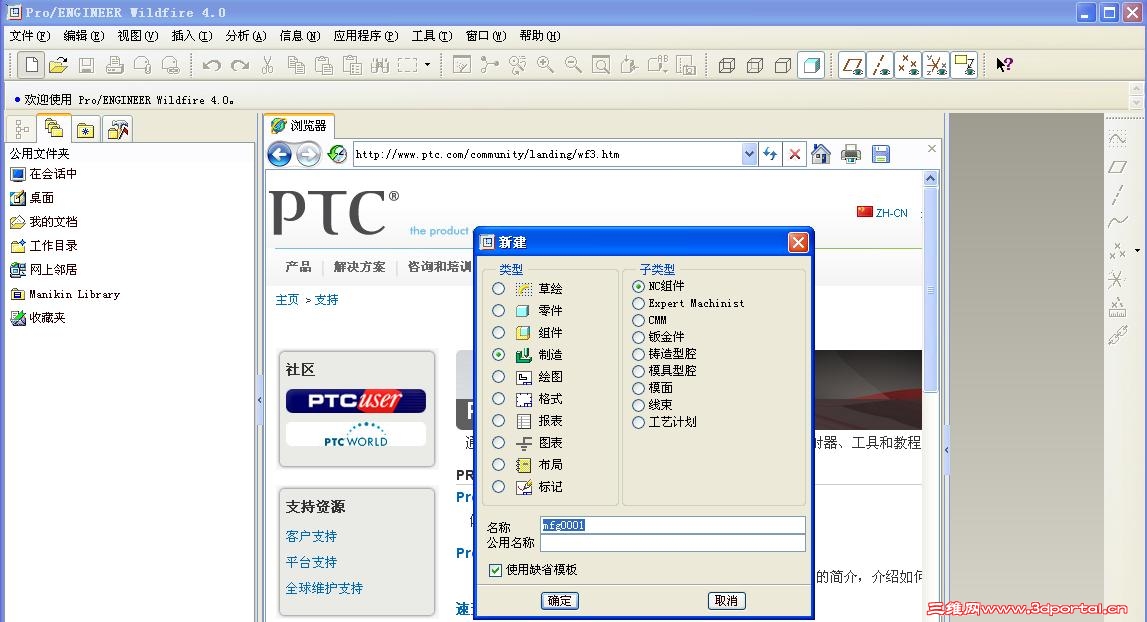Switch to the 浏览器 tab
The width and height of the screenshot is (1147, 622).
point(299,126)
